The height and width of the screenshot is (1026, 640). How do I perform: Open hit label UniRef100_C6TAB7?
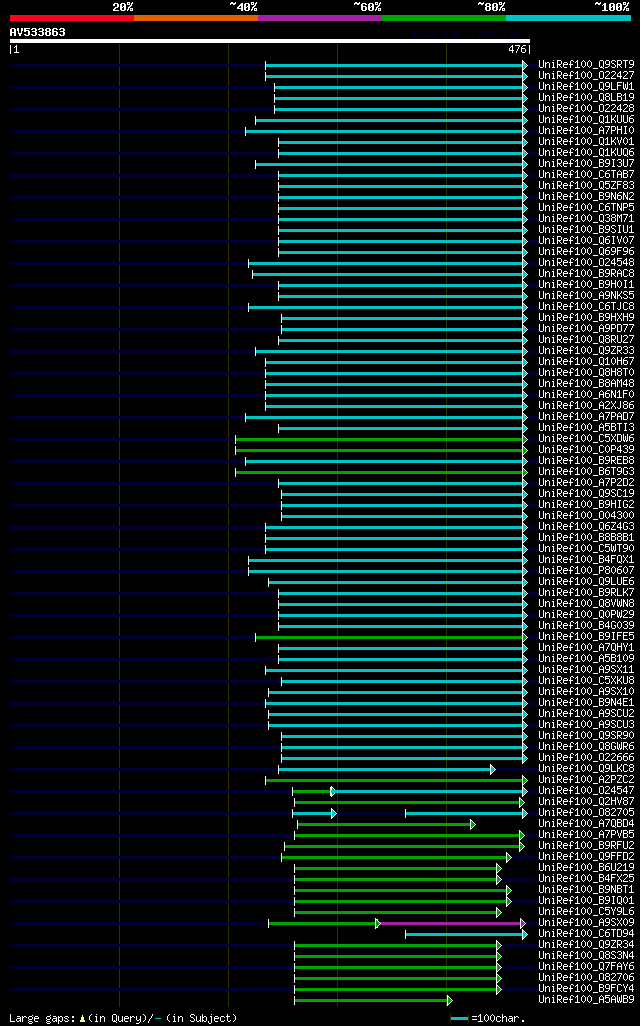pyautogui.click(x=586, y=175)
